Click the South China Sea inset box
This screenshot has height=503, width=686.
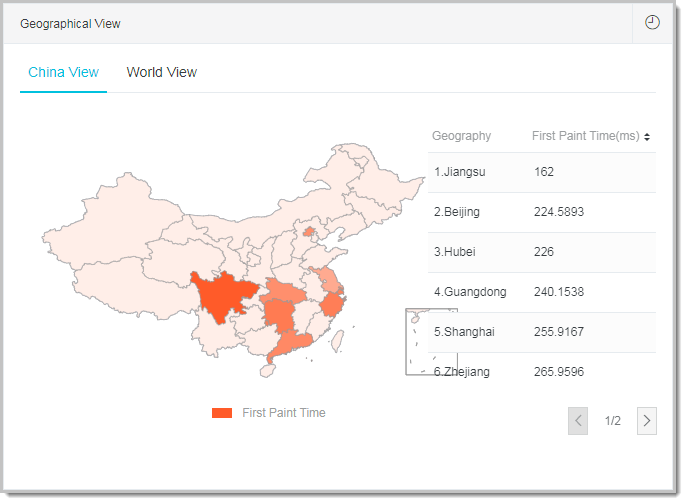pyautogui.click(x=416, y=342)
